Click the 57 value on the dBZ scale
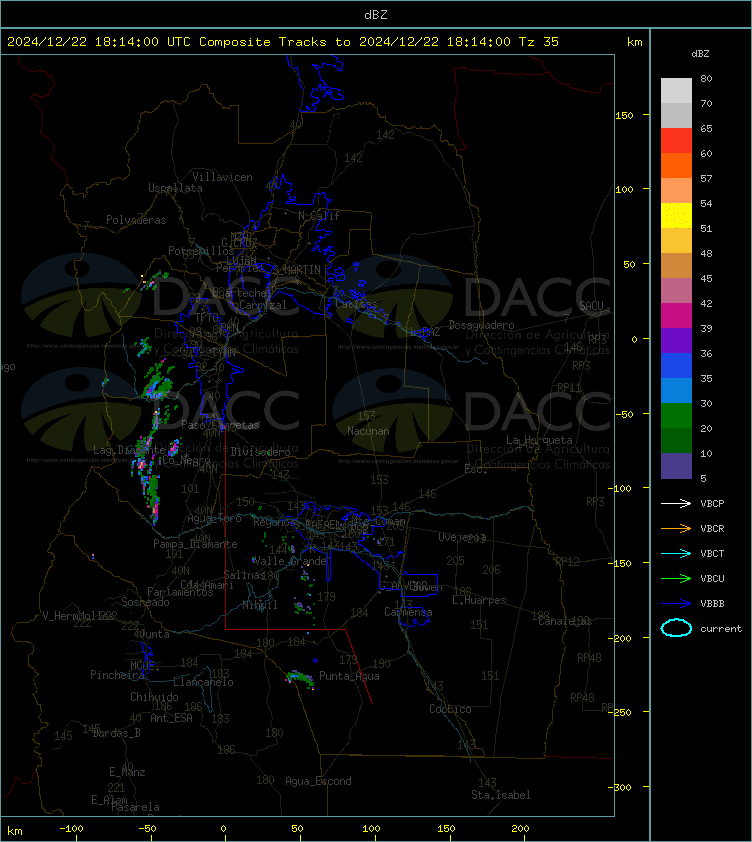752x842 pixels. click(706, 178)
